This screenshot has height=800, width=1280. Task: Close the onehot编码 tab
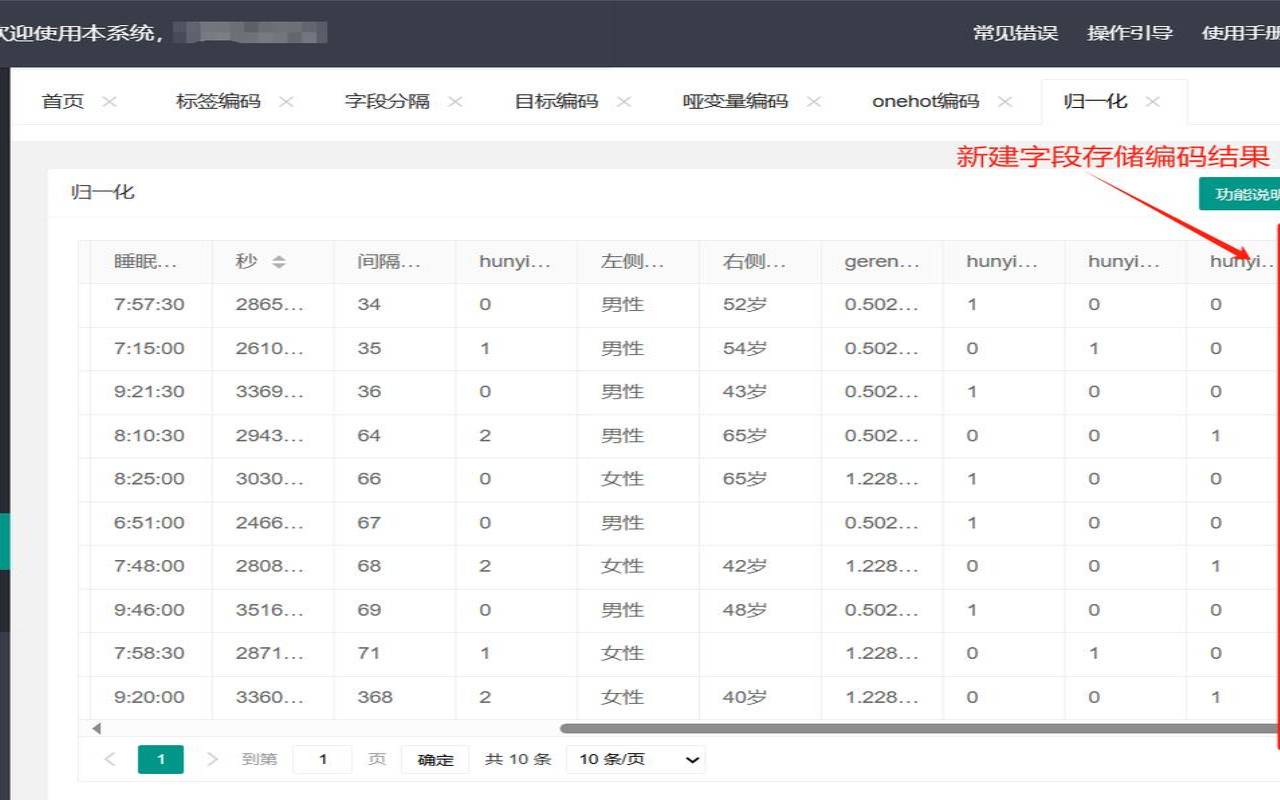pyautogui.click(x=1004, y=101)
